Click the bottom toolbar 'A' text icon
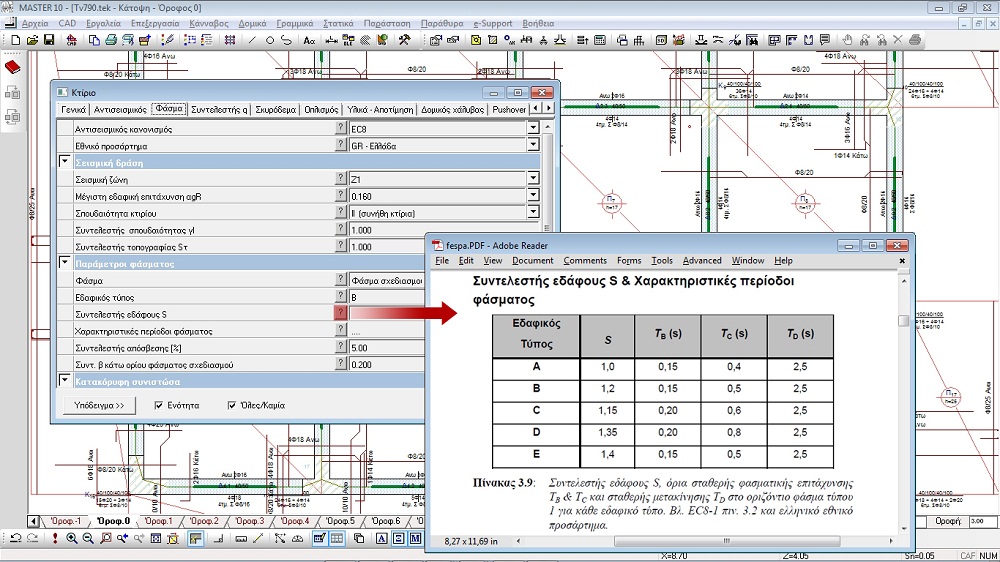This screenshot has height=562, width=1000. [381, 538]
